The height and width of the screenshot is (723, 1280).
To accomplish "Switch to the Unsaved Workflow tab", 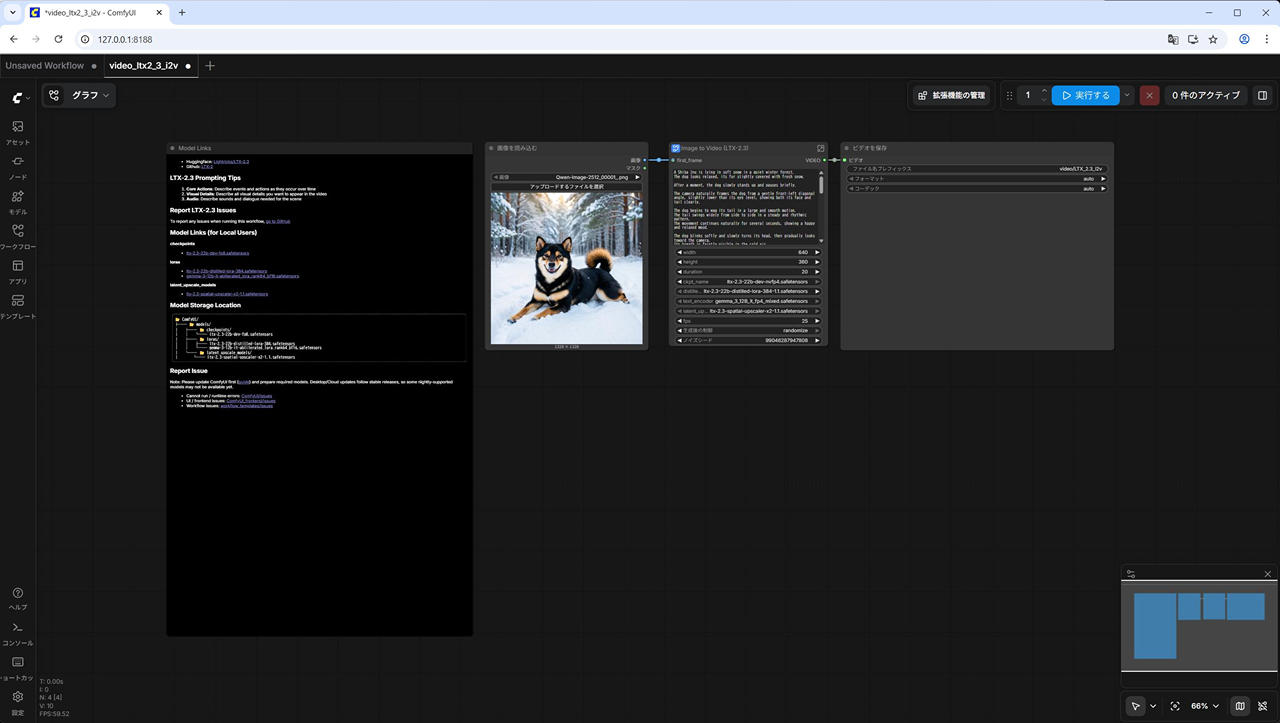I will tap(45, 66).
